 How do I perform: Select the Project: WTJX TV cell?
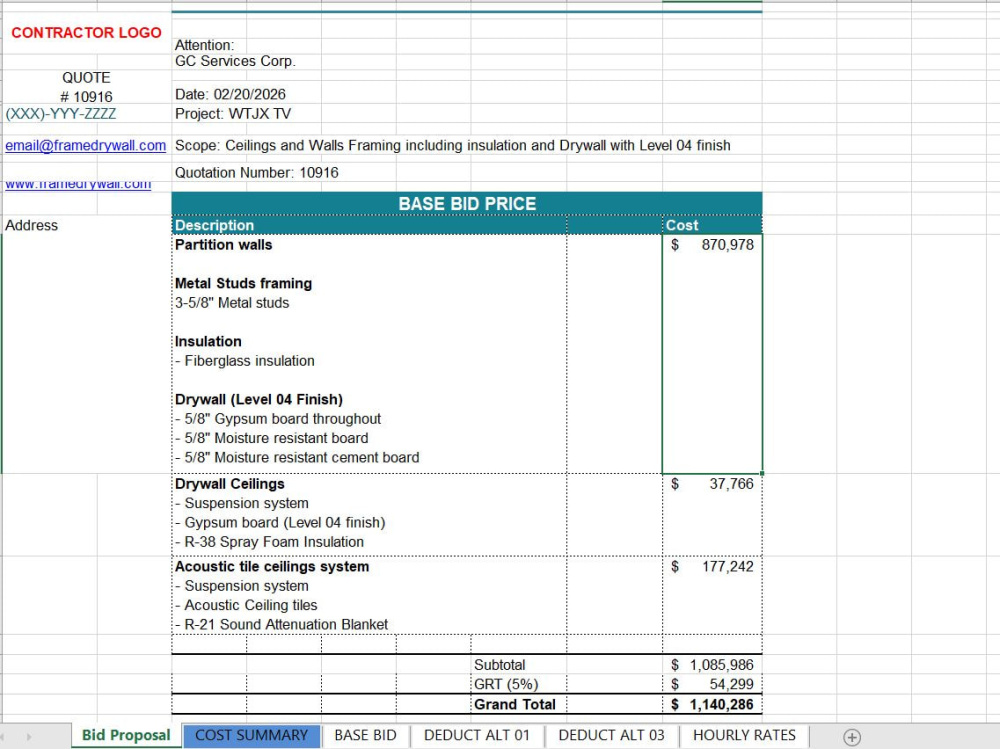click(233, 114)
